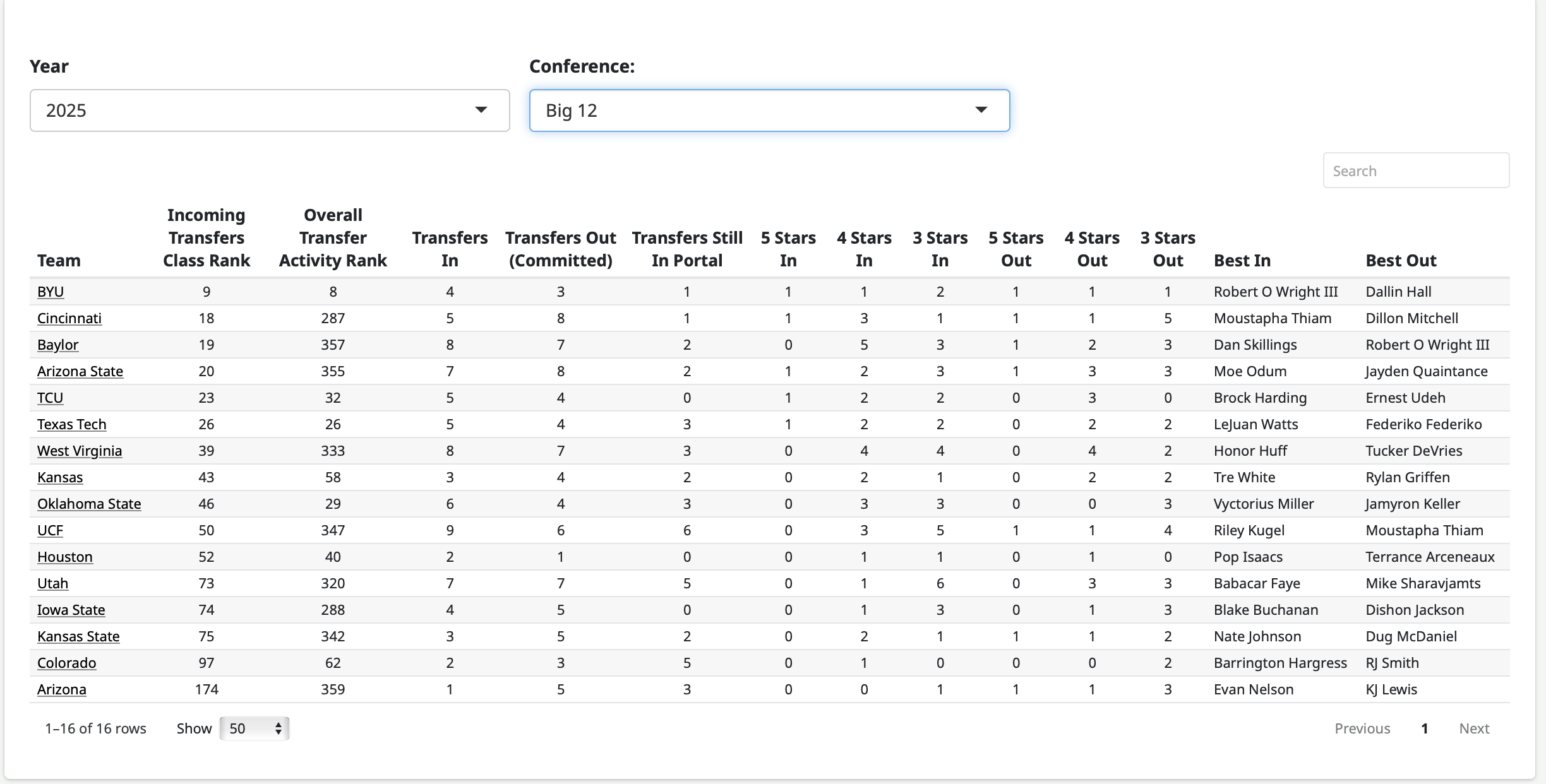The image size is (1546, 784).
Task: Sort by 5 Stars In header
Action: (x=788, y=249)
